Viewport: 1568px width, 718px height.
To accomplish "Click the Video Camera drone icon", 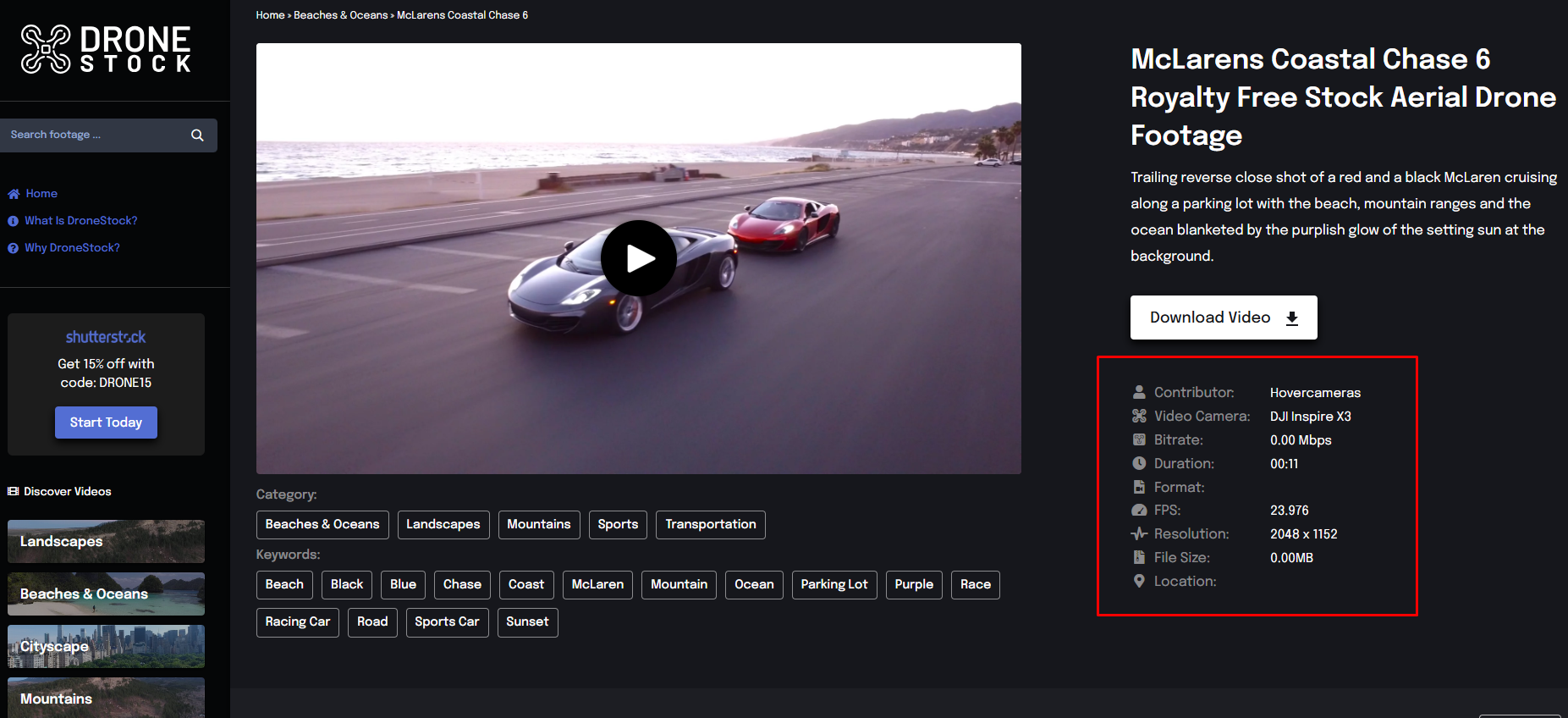I will pyautogui.click(x=1139, y=416).
